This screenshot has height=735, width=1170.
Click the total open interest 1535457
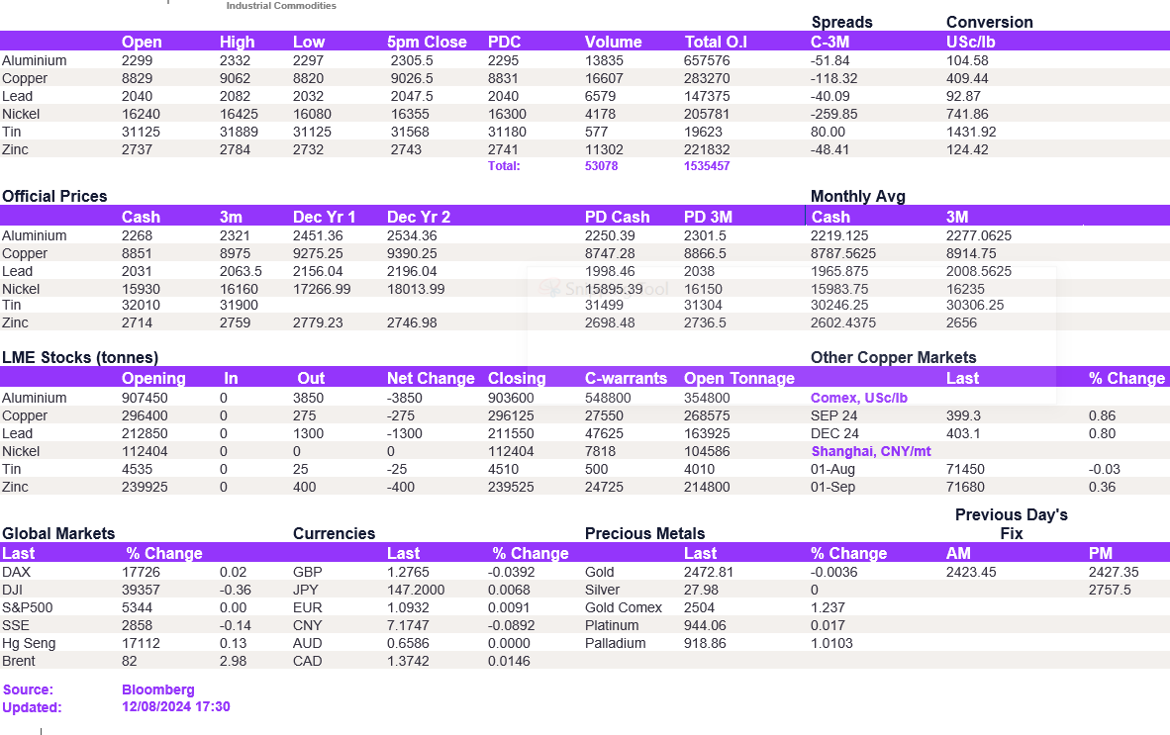(707, 166)
